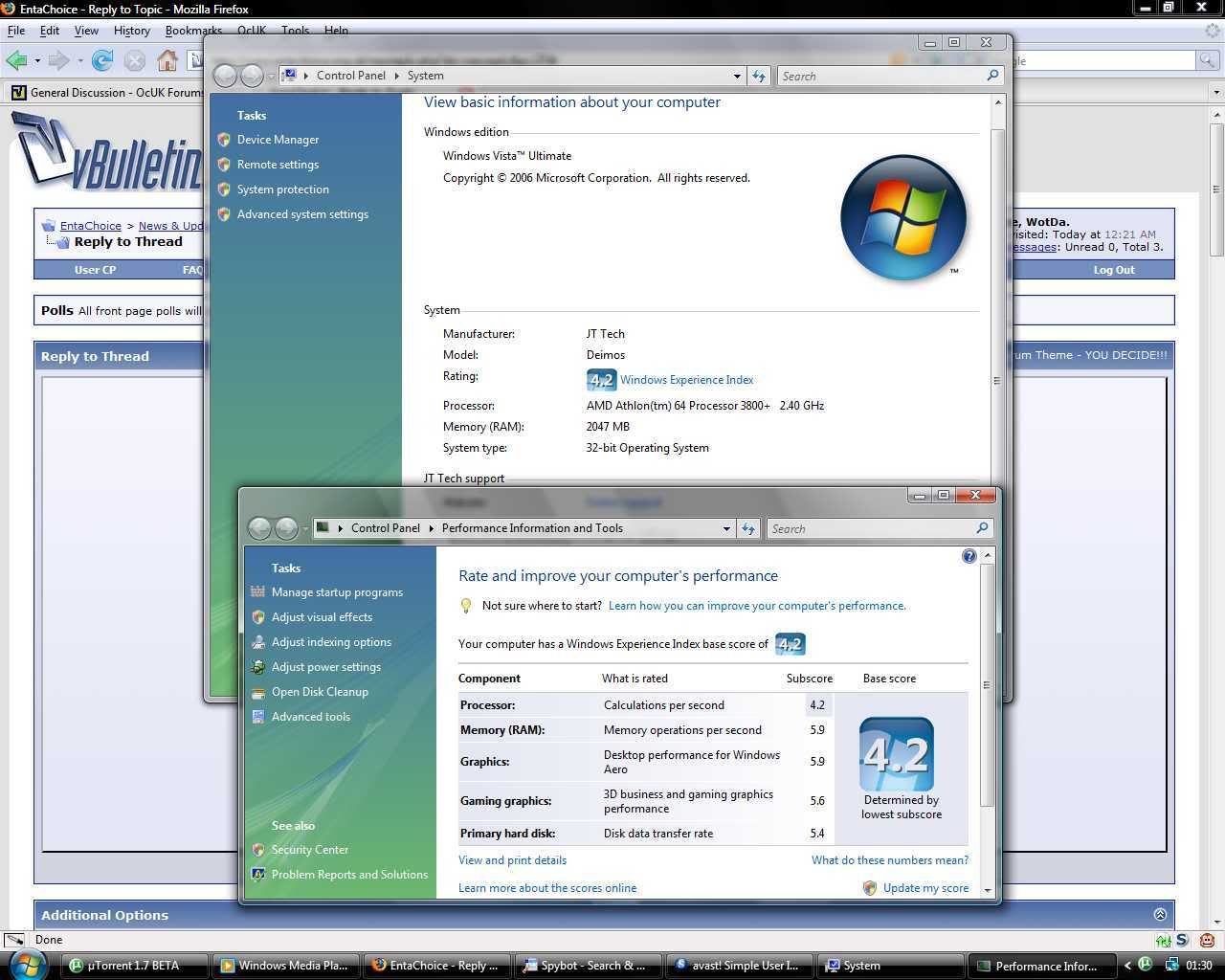Screen dimensions: 1225x980
Task: Switch to Spybot taskbar button
Action: click(589, 966)
